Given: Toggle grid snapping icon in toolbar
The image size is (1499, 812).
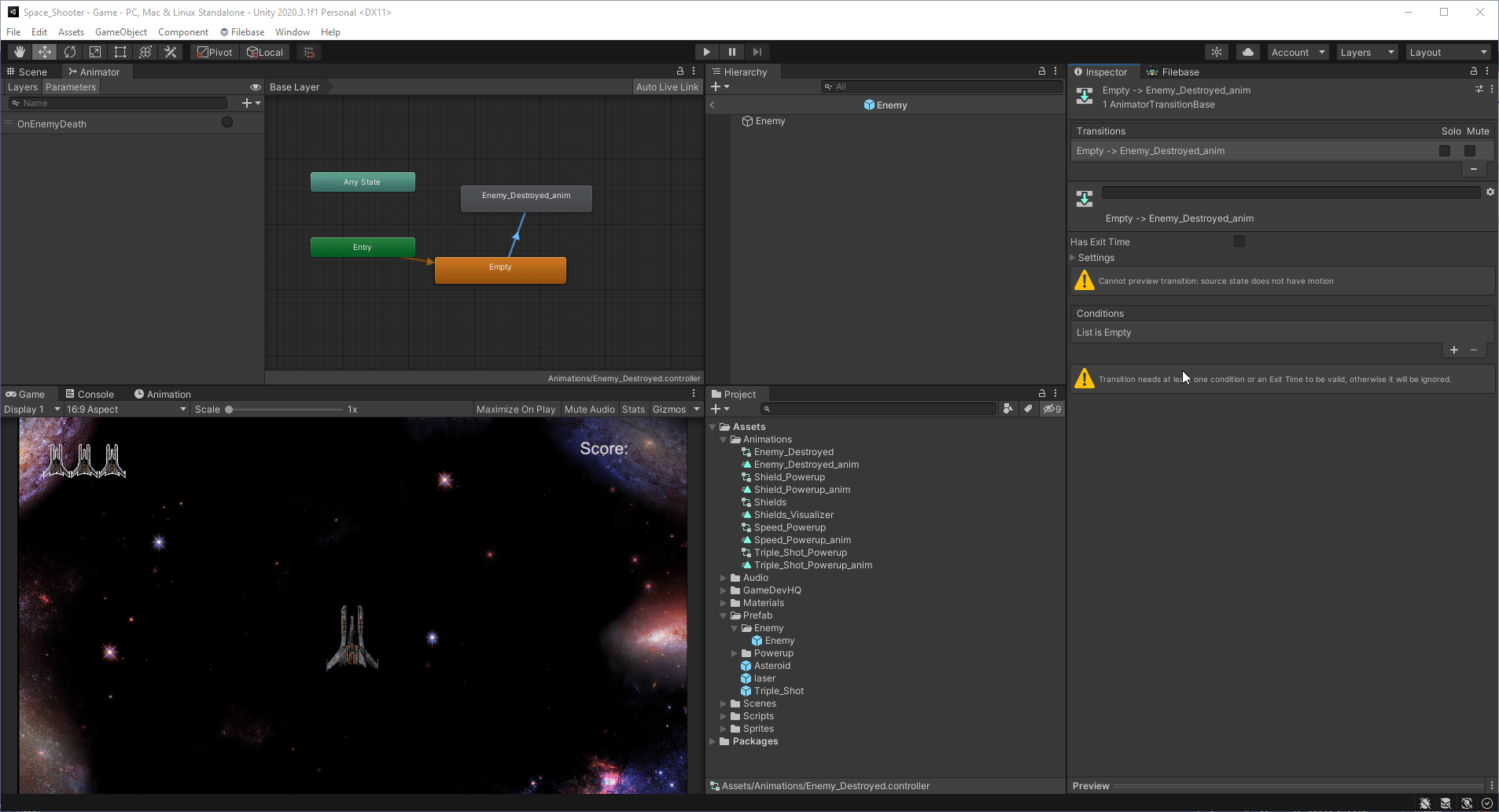Looking at the screenshot, I should (x=309, y=52).
